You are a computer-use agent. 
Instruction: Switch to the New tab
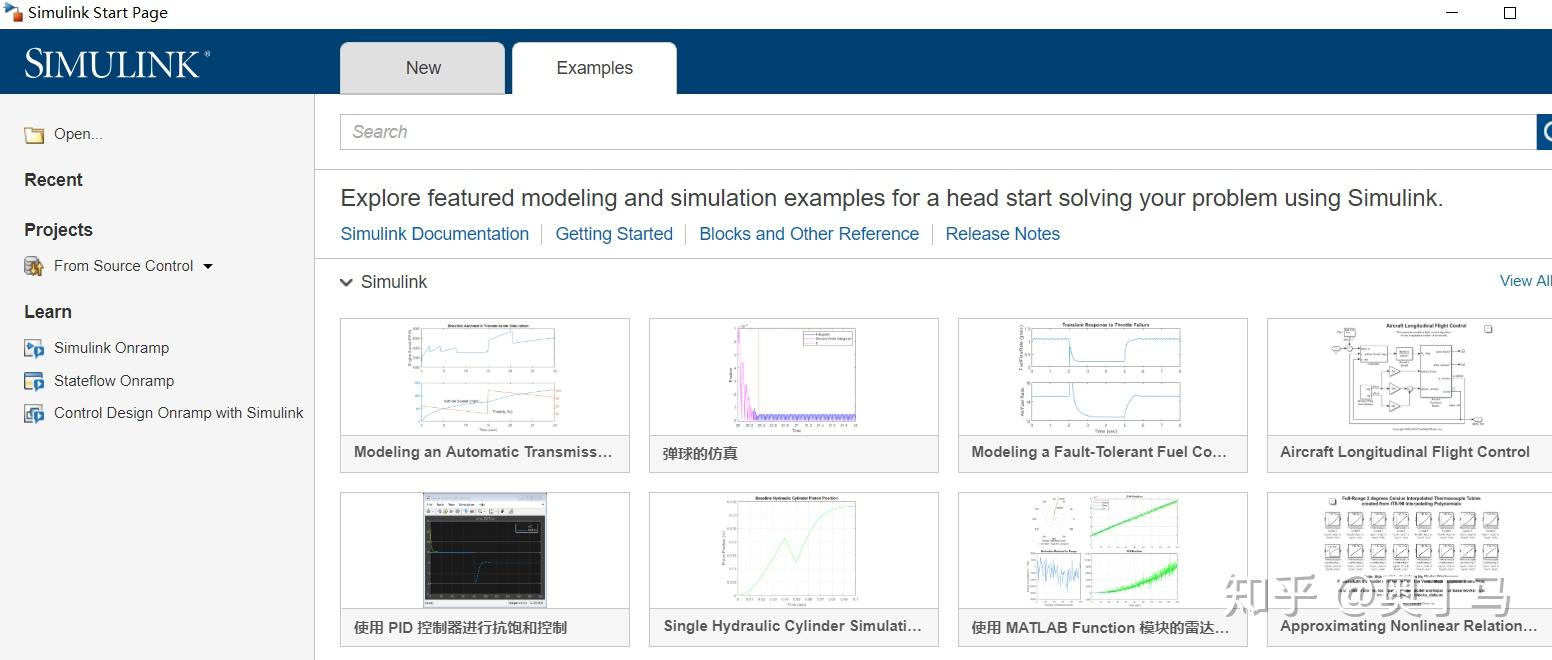pos(422,67)
